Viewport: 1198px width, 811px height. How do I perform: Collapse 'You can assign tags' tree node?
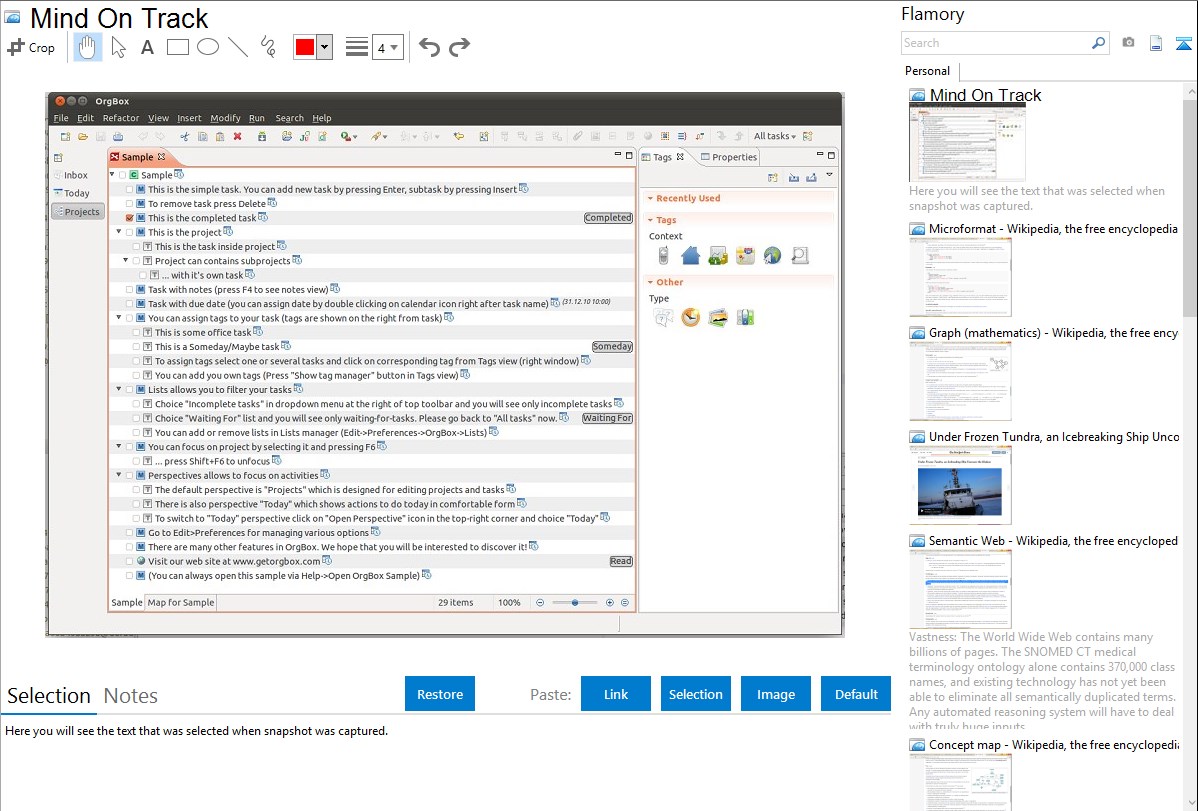tap(119, 317)
